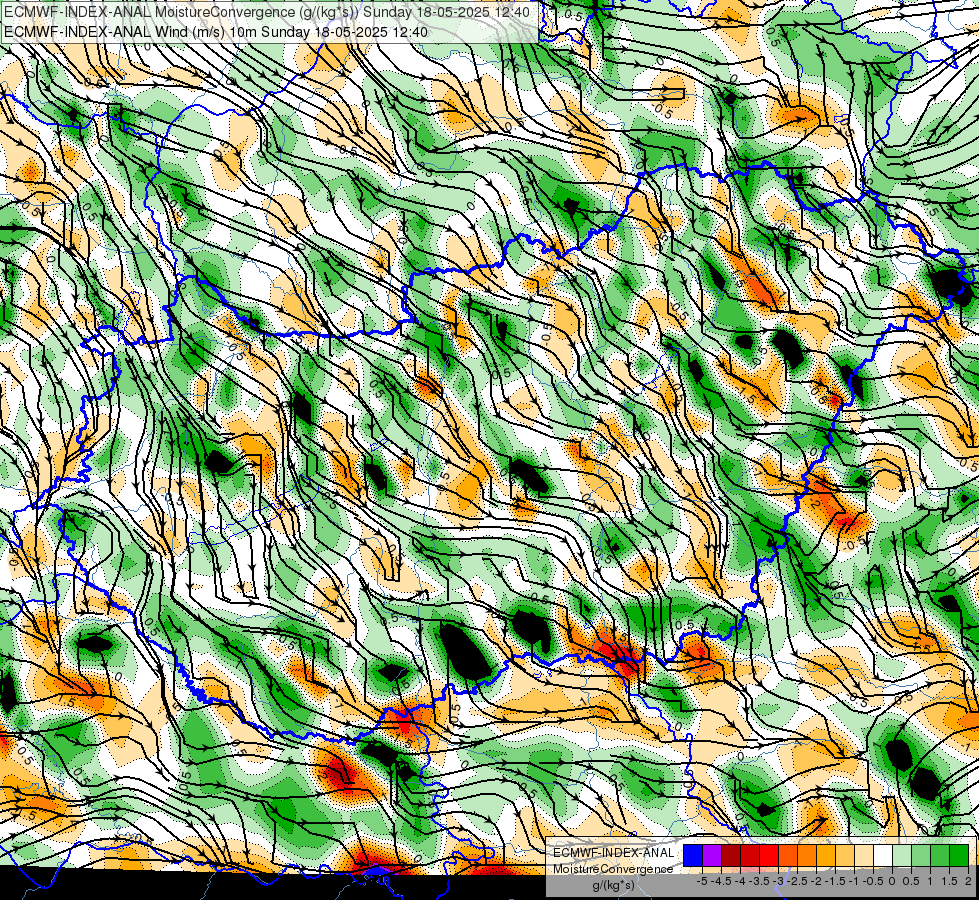Click the amber swatch between -2 and -1.5

click(826, 855)
